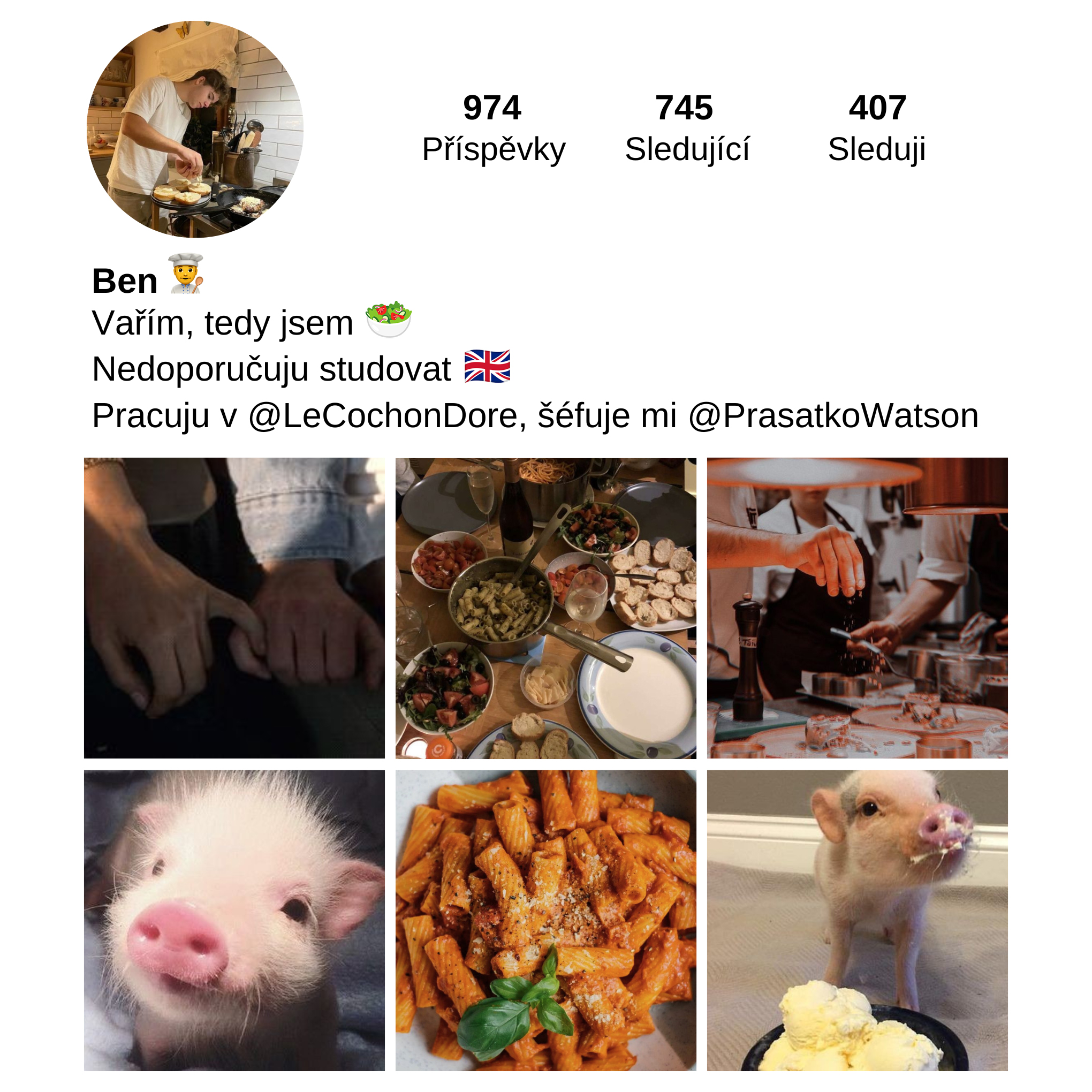Click the Příspěvky label text

(x=494, y=150)
